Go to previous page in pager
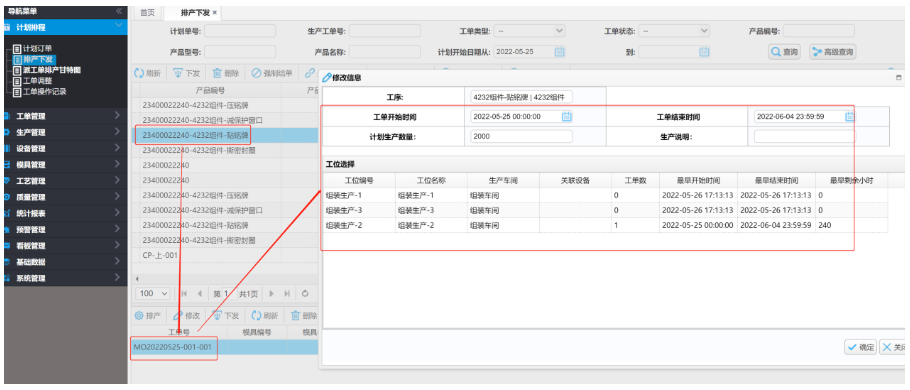 pos(199,294)
